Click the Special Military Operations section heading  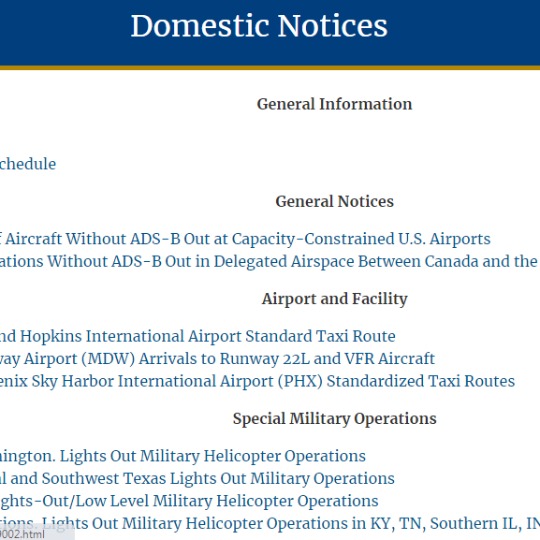(334, 419)
